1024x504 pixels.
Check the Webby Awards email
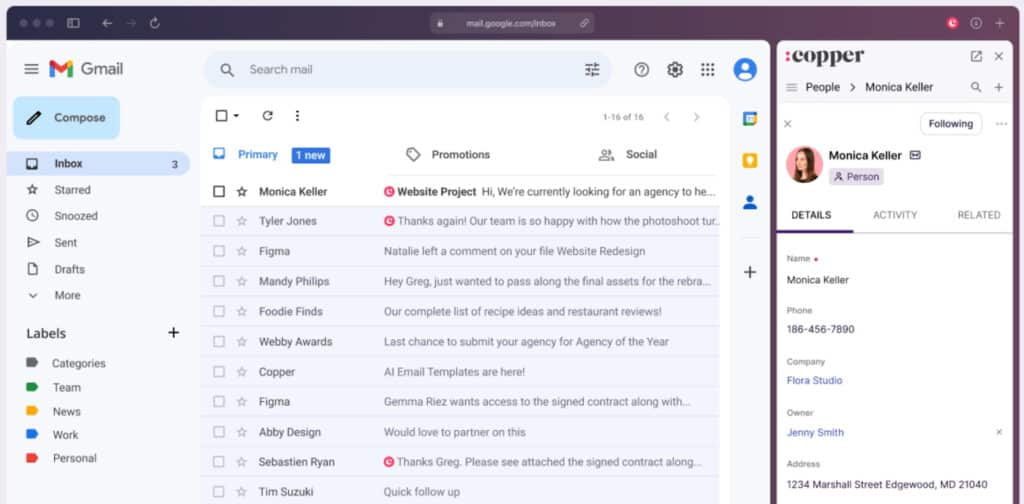coord(219,341)
